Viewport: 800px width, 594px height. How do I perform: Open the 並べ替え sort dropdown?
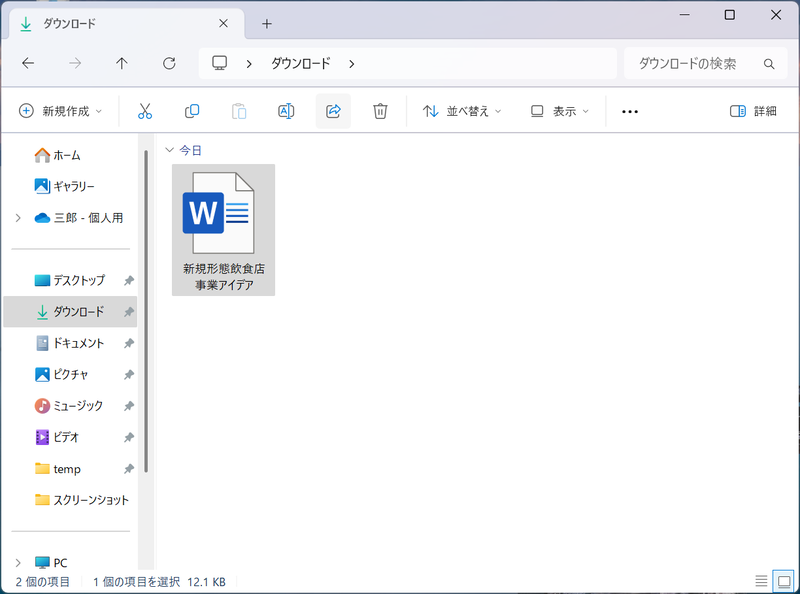coord(463,111)
